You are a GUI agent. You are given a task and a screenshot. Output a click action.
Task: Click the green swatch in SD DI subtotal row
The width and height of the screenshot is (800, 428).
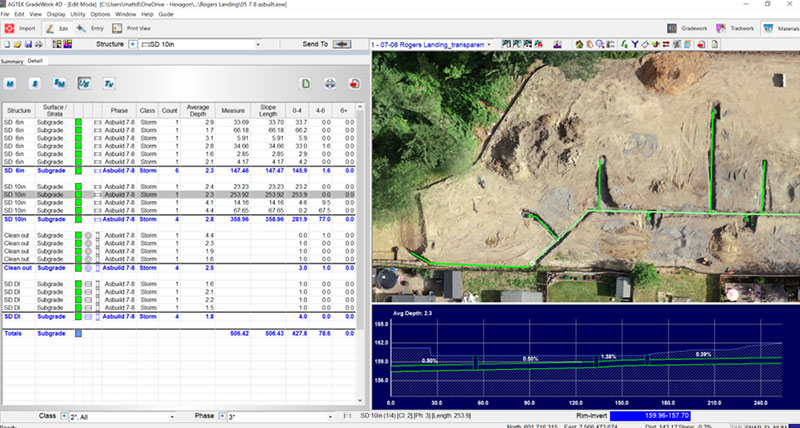pyautogui.click(x=78, y=316)
